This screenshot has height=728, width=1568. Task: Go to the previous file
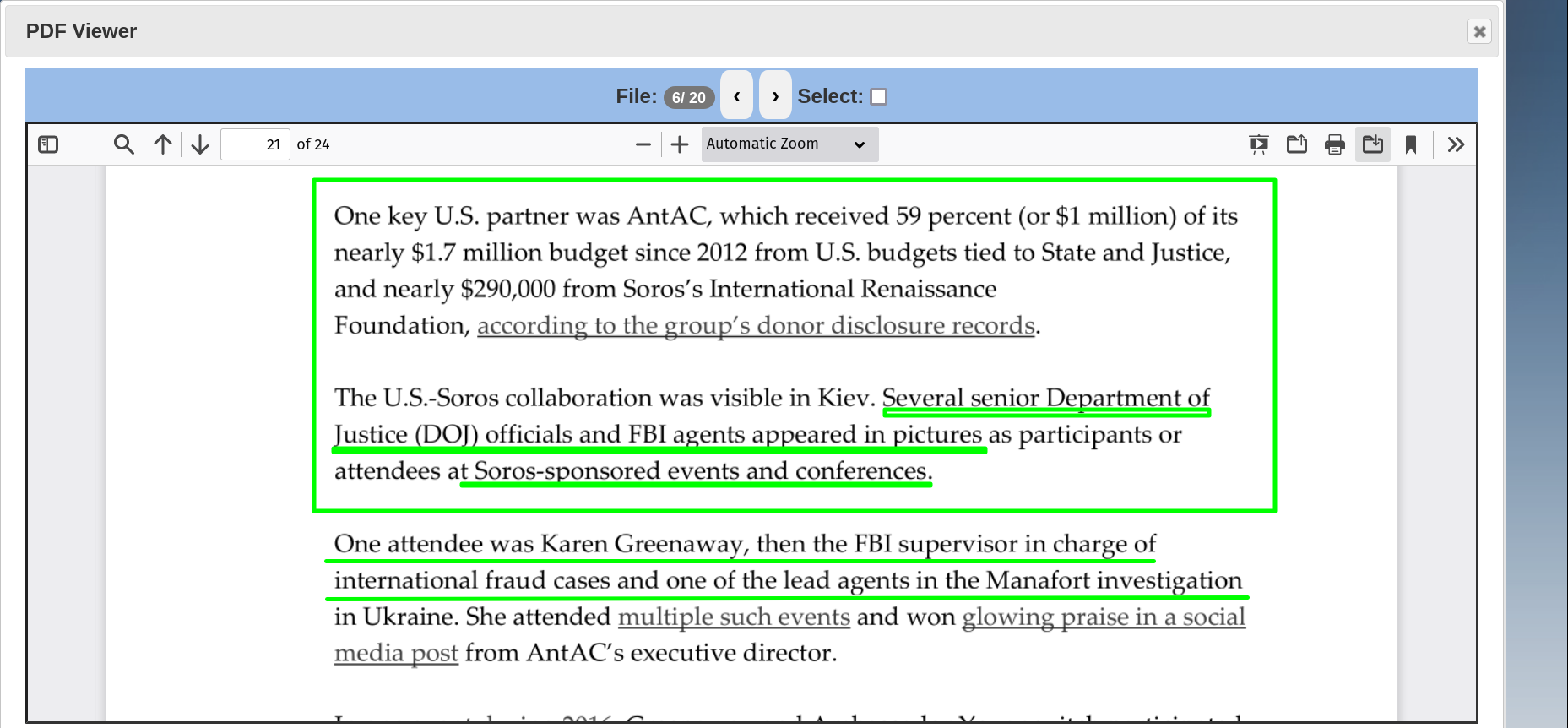(737, 95)
